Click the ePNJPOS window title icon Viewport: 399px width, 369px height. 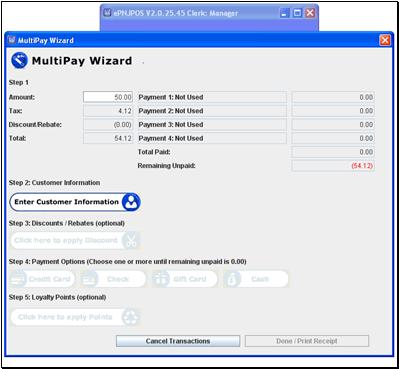click(107, 13)
